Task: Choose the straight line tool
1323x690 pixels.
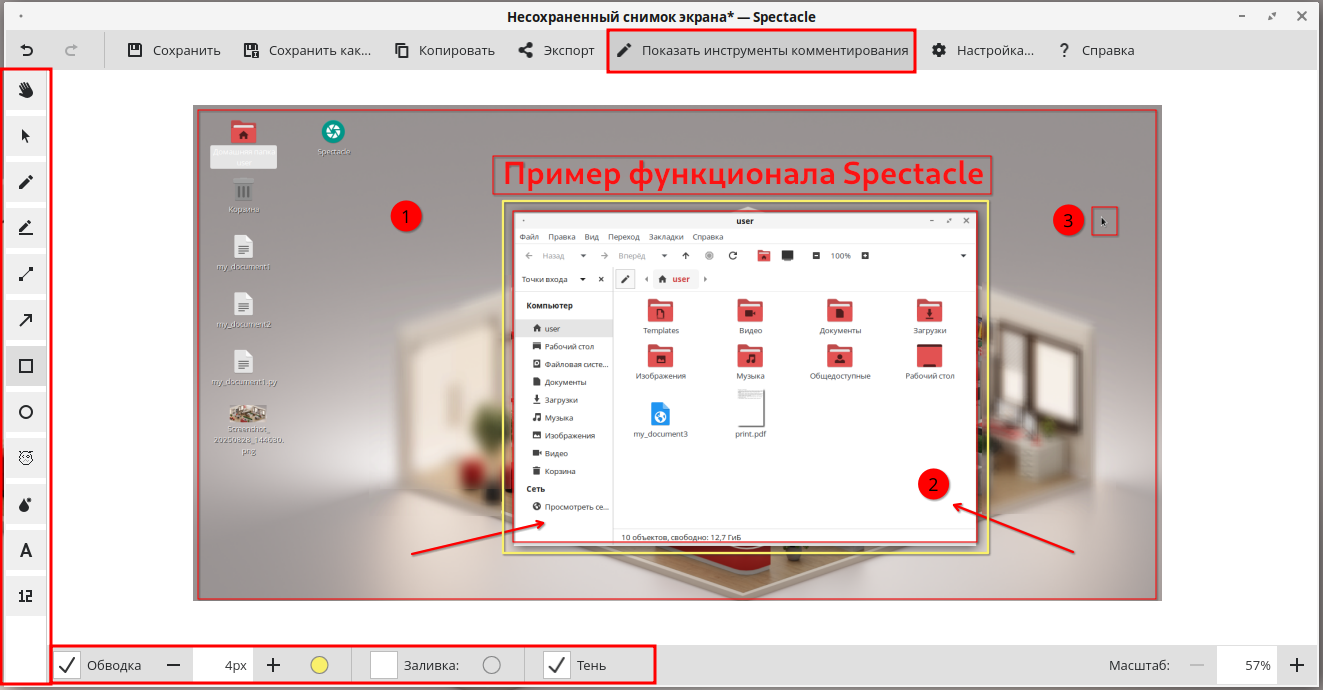Action: 26,274
